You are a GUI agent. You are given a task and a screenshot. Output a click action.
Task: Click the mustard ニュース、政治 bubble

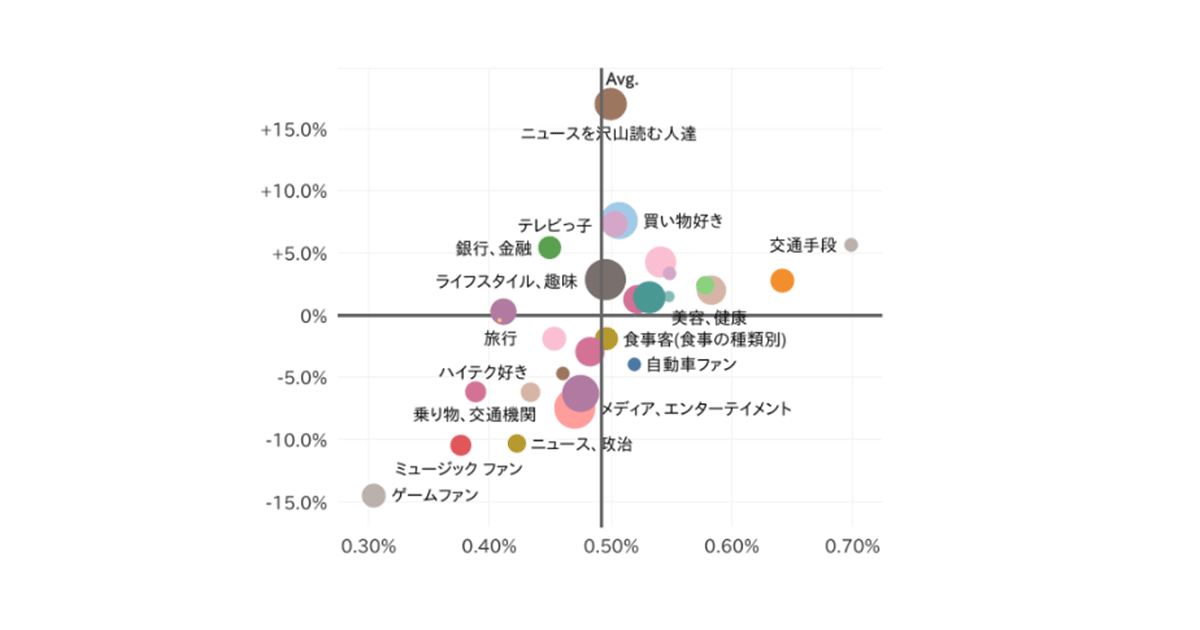517,443
